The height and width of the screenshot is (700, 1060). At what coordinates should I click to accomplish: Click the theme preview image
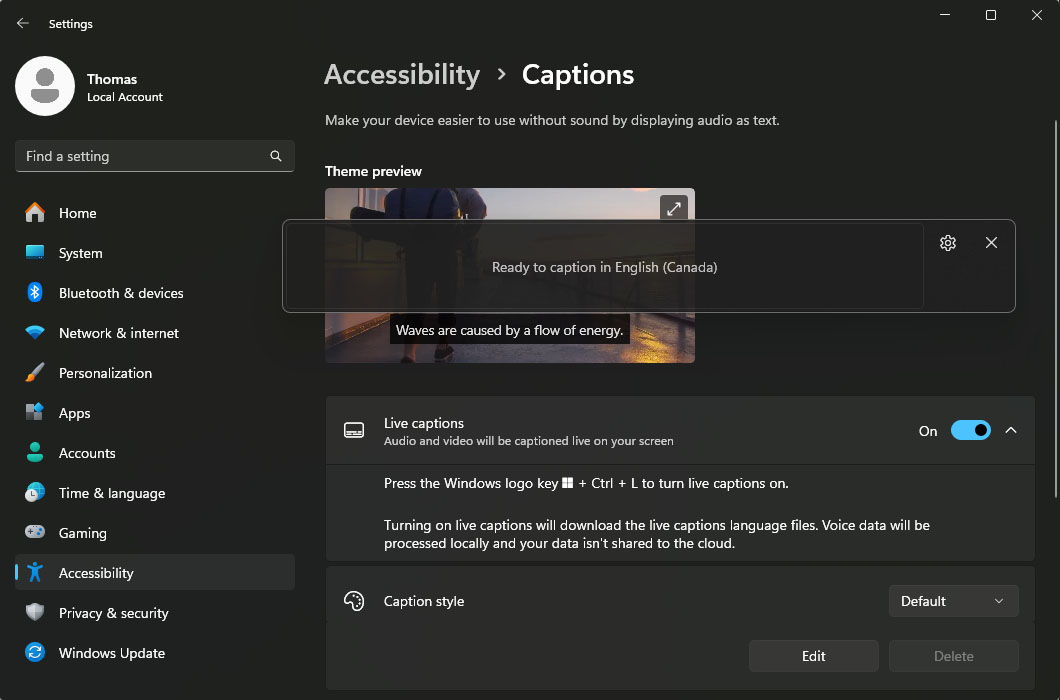point(510,275)
